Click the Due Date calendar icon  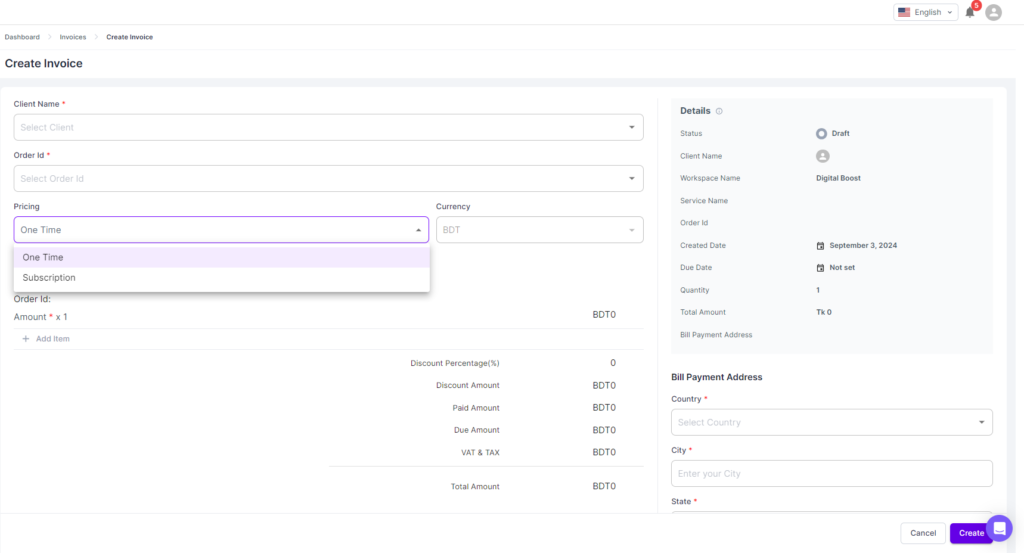(x=821, y=268)
